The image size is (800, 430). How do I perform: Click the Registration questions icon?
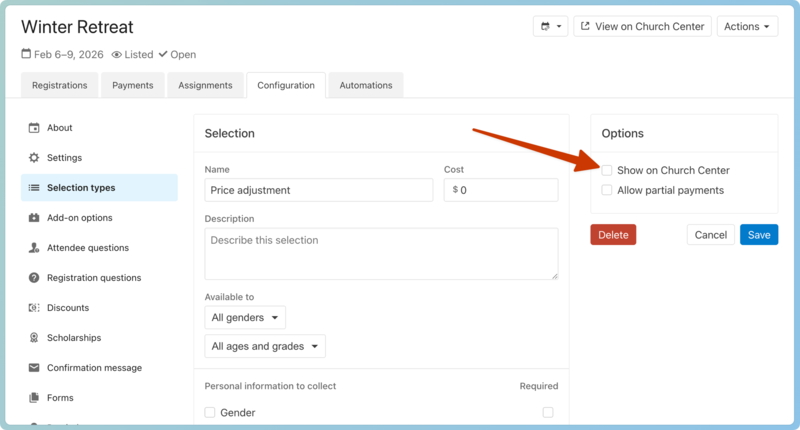pyautogui.click(x=34, y=278)
